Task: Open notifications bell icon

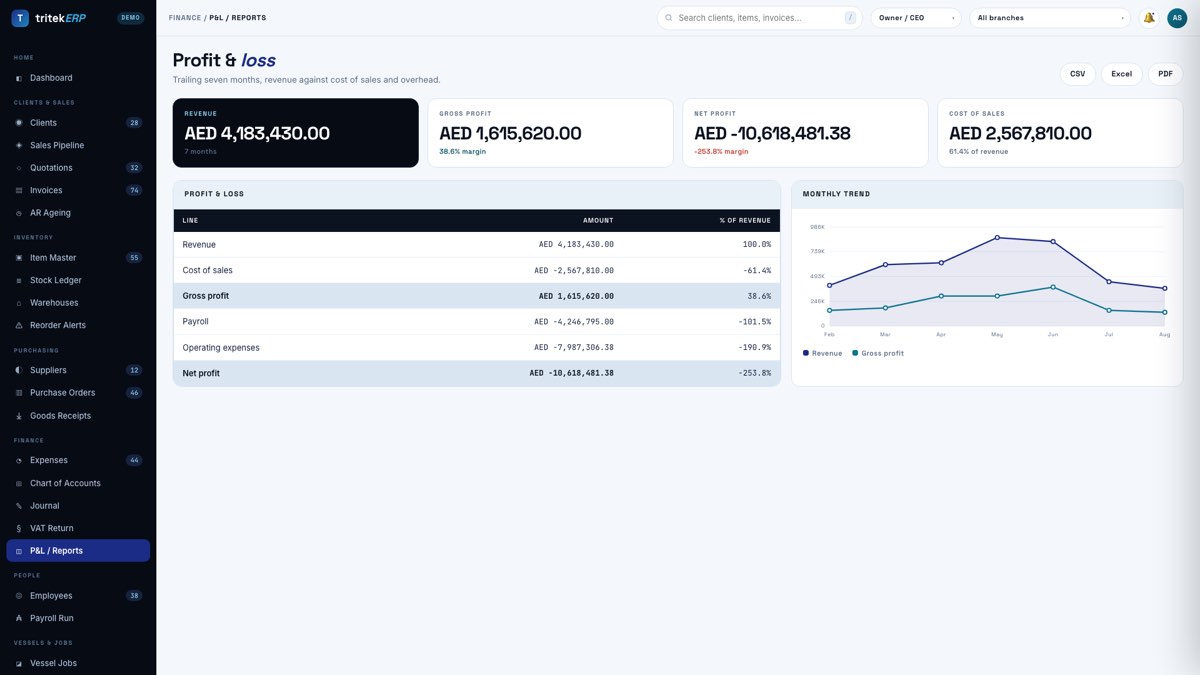Action: 1149,18
